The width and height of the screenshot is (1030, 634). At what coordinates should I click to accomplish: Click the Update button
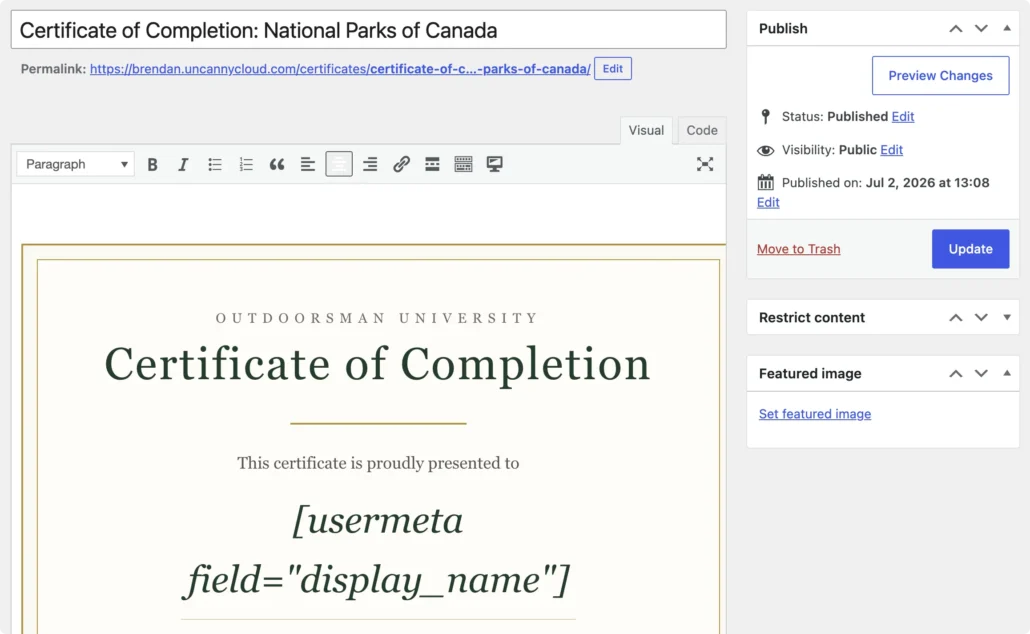pyautogui.click(x=970, y=249)
